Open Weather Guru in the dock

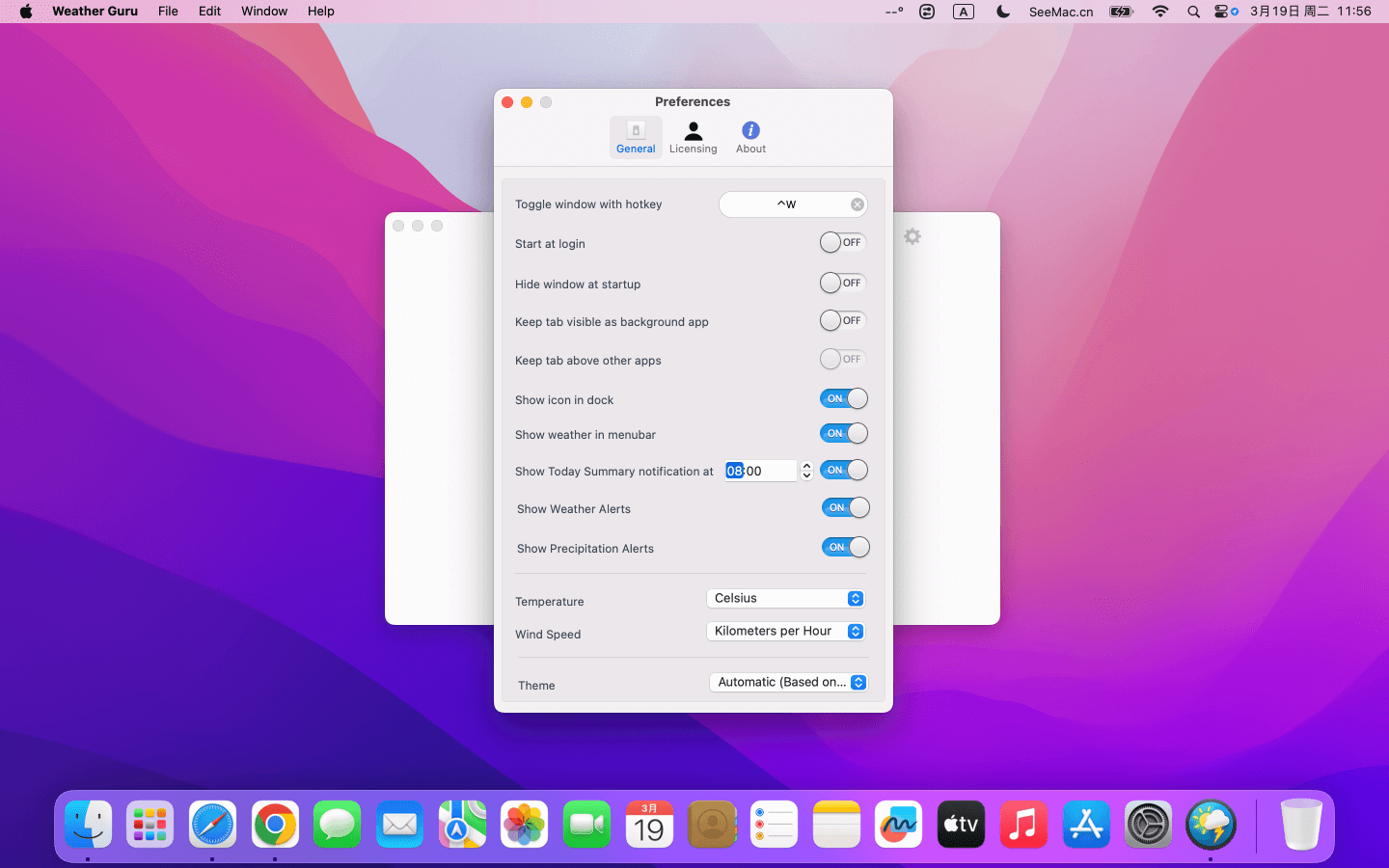1210,826
